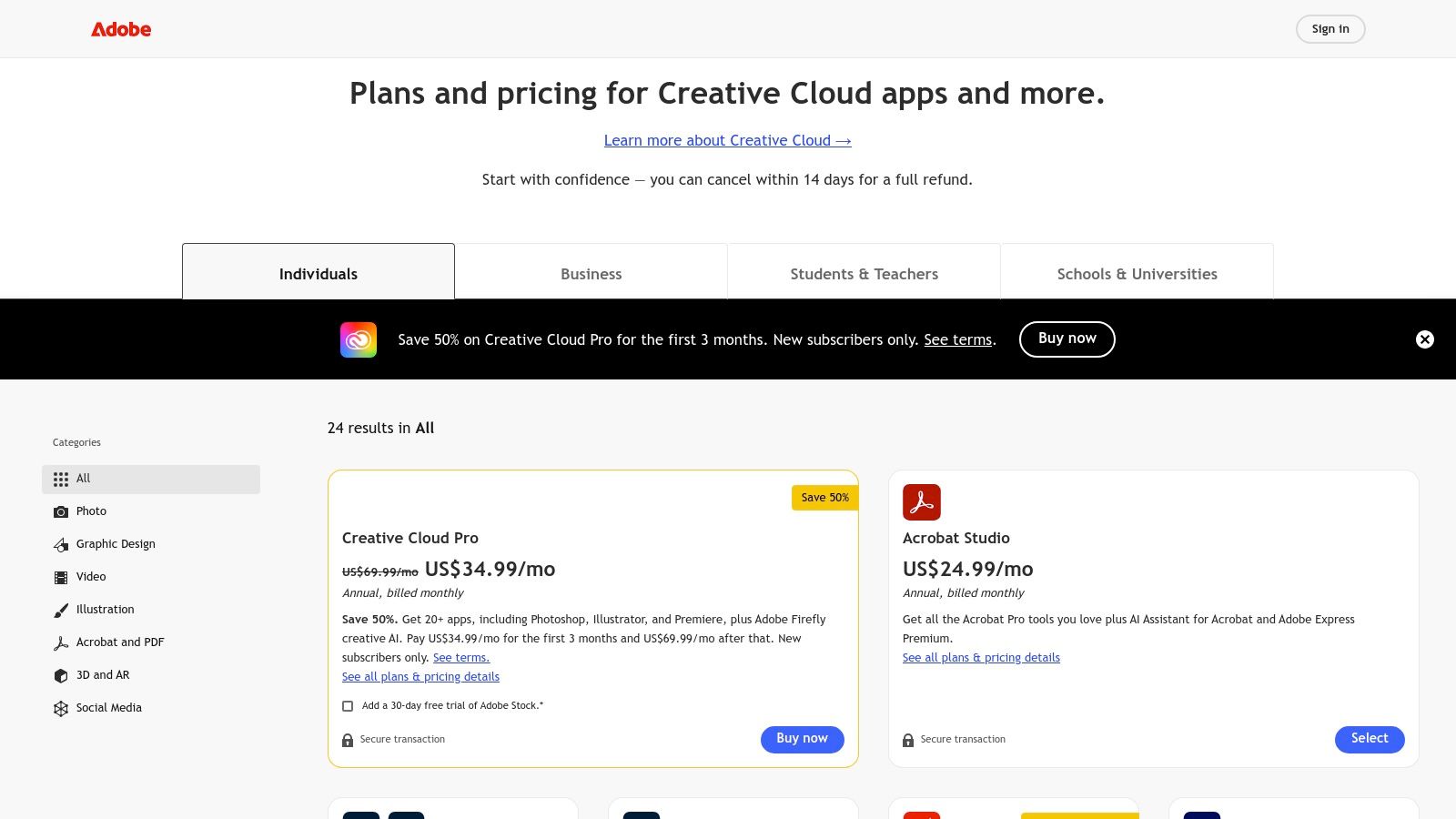Click the Creative Cloud icon in the promo banner
The width and height of the screenshot is (1456, 819).
tap(359, 339)
